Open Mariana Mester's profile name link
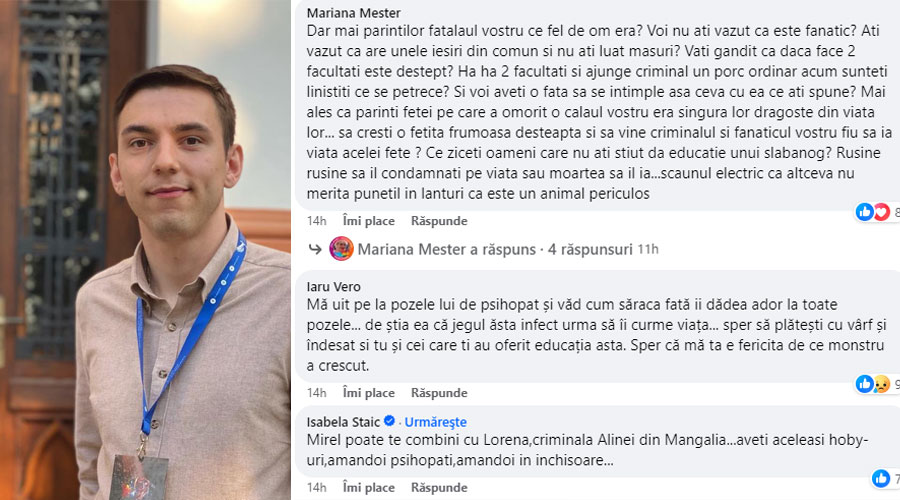Viewport: 900px width, 500px height. (354, 13)
